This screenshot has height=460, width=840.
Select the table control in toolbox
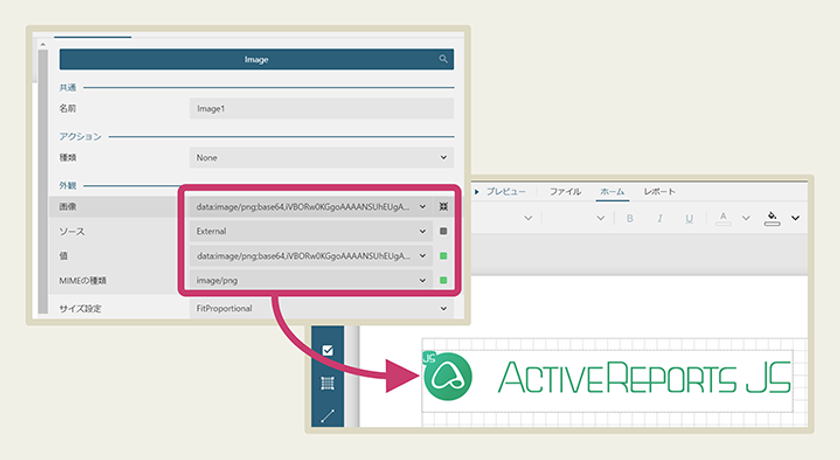point(328,383)
